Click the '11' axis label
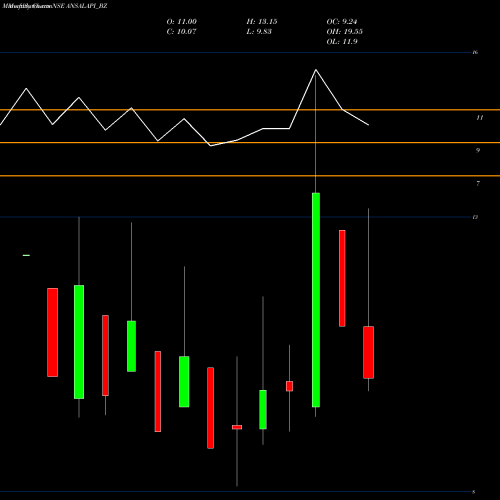Screen dimensions: 500x500 click(479, 118)
